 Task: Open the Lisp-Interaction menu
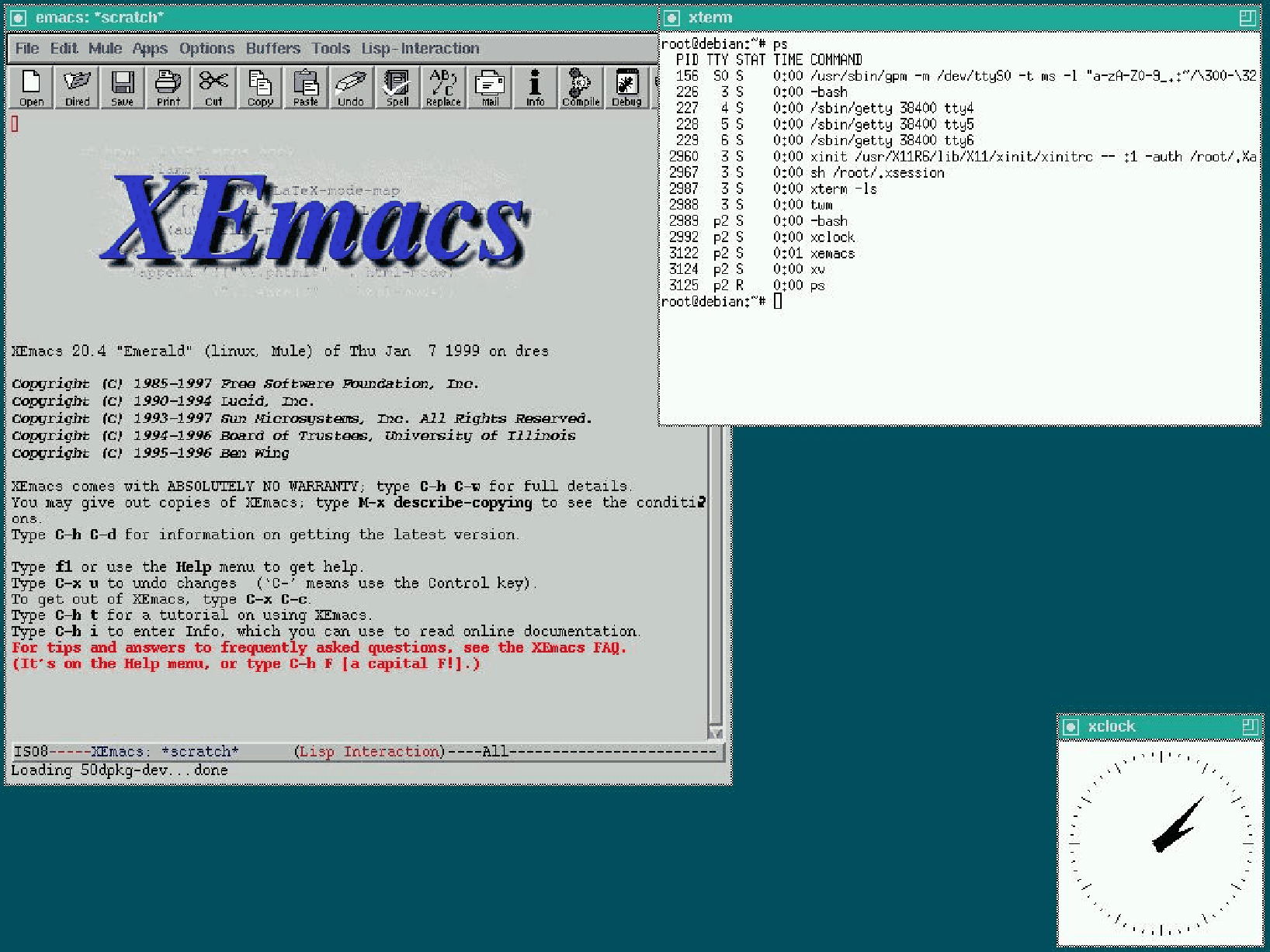[420, 48]
